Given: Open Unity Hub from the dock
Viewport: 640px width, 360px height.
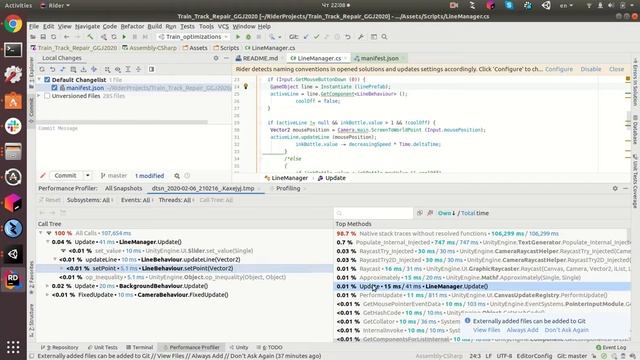Looking at the screenshot, I should click(x=13, y=254).
